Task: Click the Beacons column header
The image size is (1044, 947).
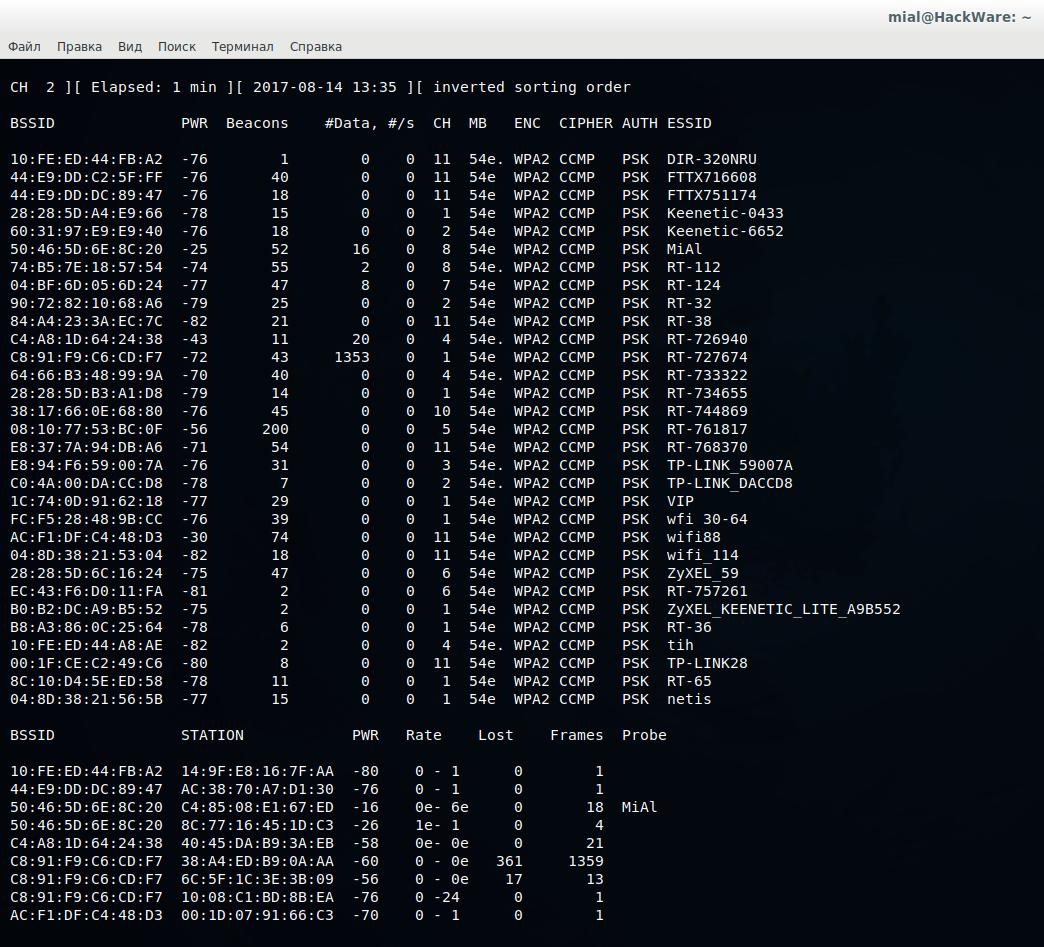Action: (x=257, y=123)
